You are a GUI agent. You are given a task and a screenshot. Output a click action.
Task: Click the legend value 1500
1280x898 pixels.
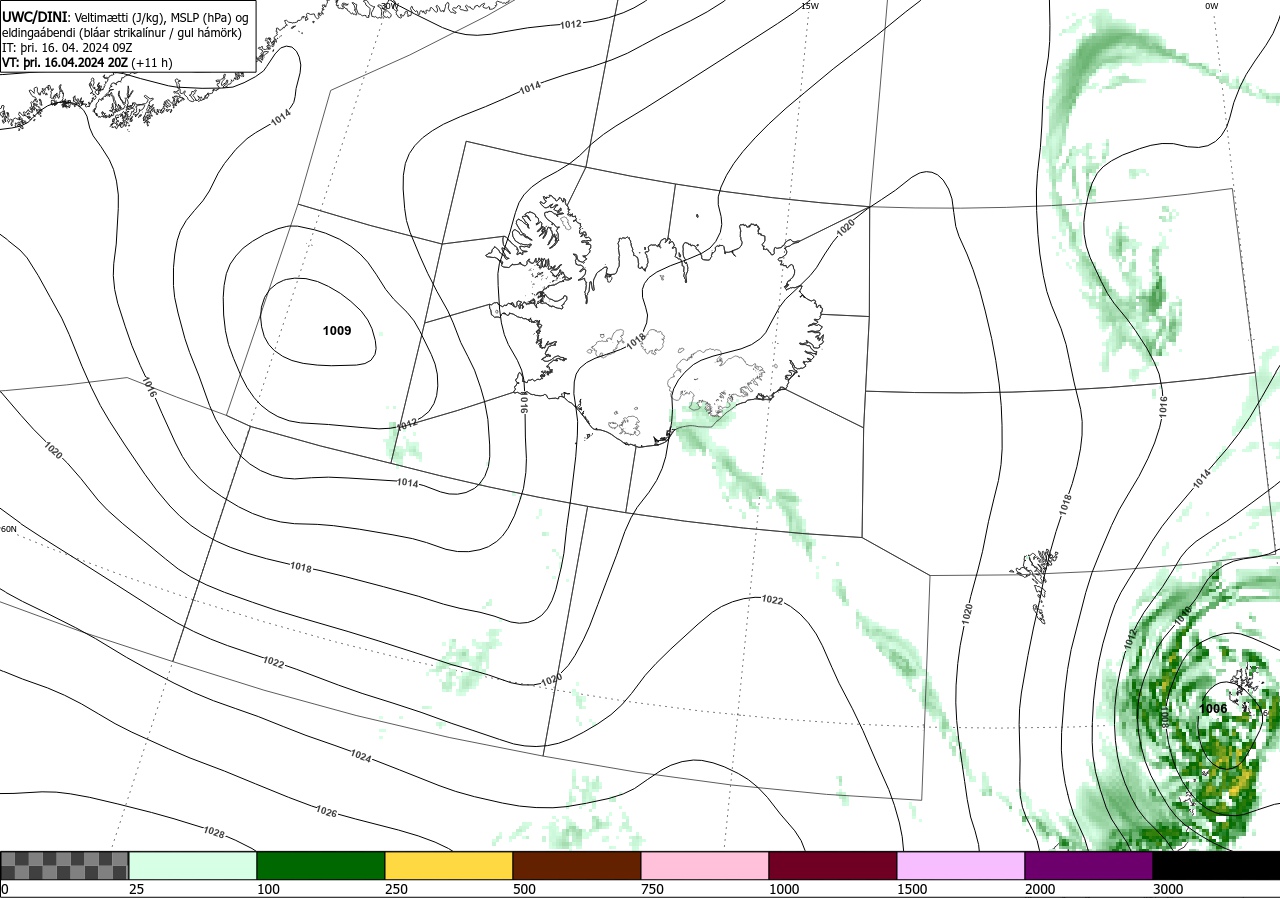[911, 889]
